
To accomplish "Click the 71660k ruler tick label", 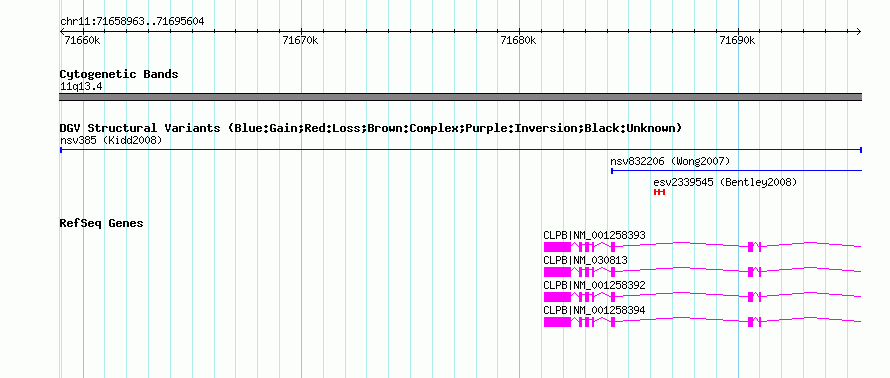I will [x=83, y=40].
